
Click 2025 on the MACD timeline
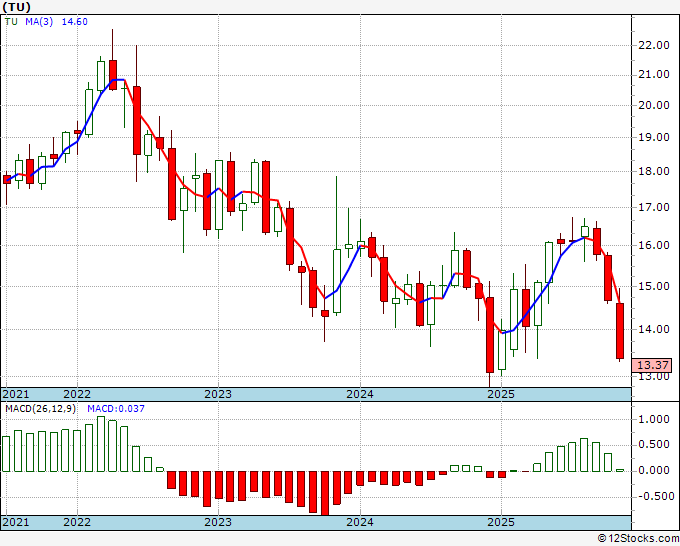click(501, 522)
